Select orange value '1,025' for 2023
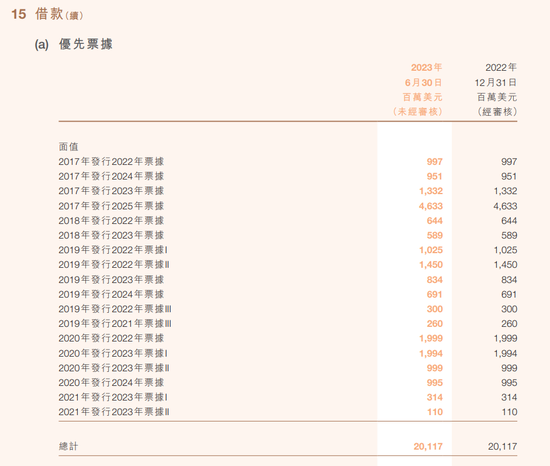This screenshot has width=550, height=466. coord(431,250)
